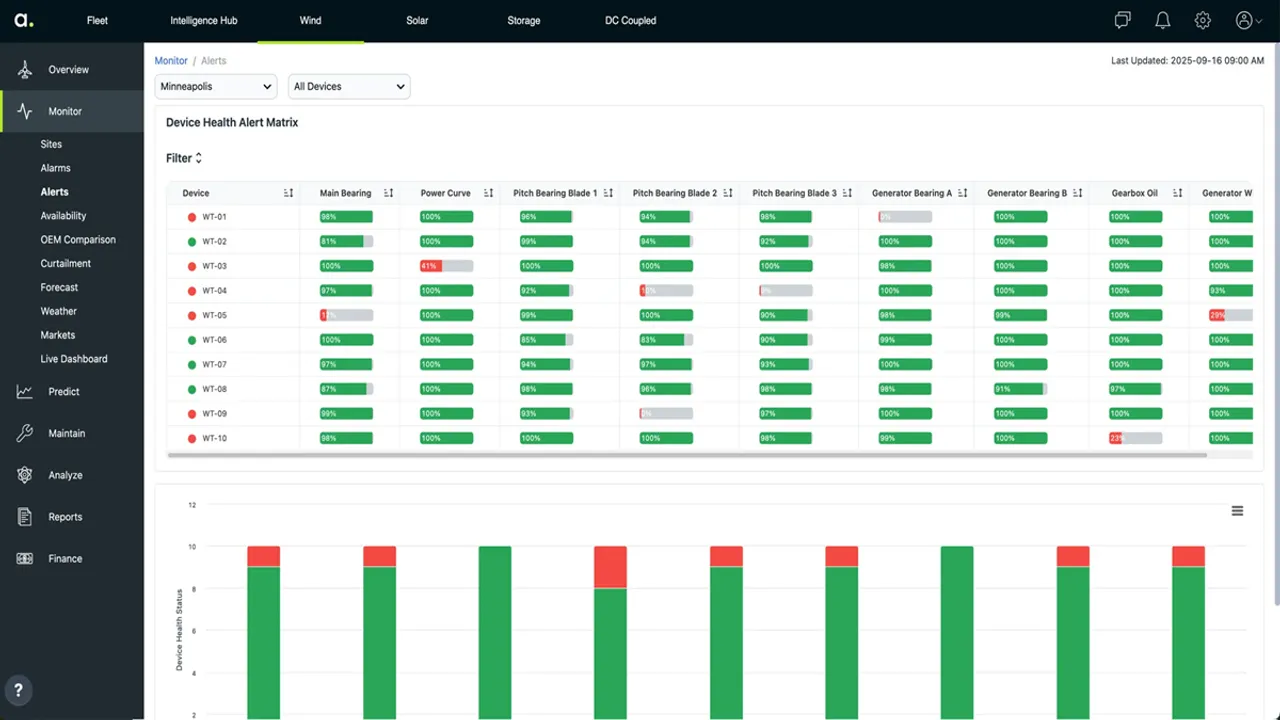Open the messages chat icon
The height and width of the screenshot is (720, 1280).
click(x=1122, y=20)
